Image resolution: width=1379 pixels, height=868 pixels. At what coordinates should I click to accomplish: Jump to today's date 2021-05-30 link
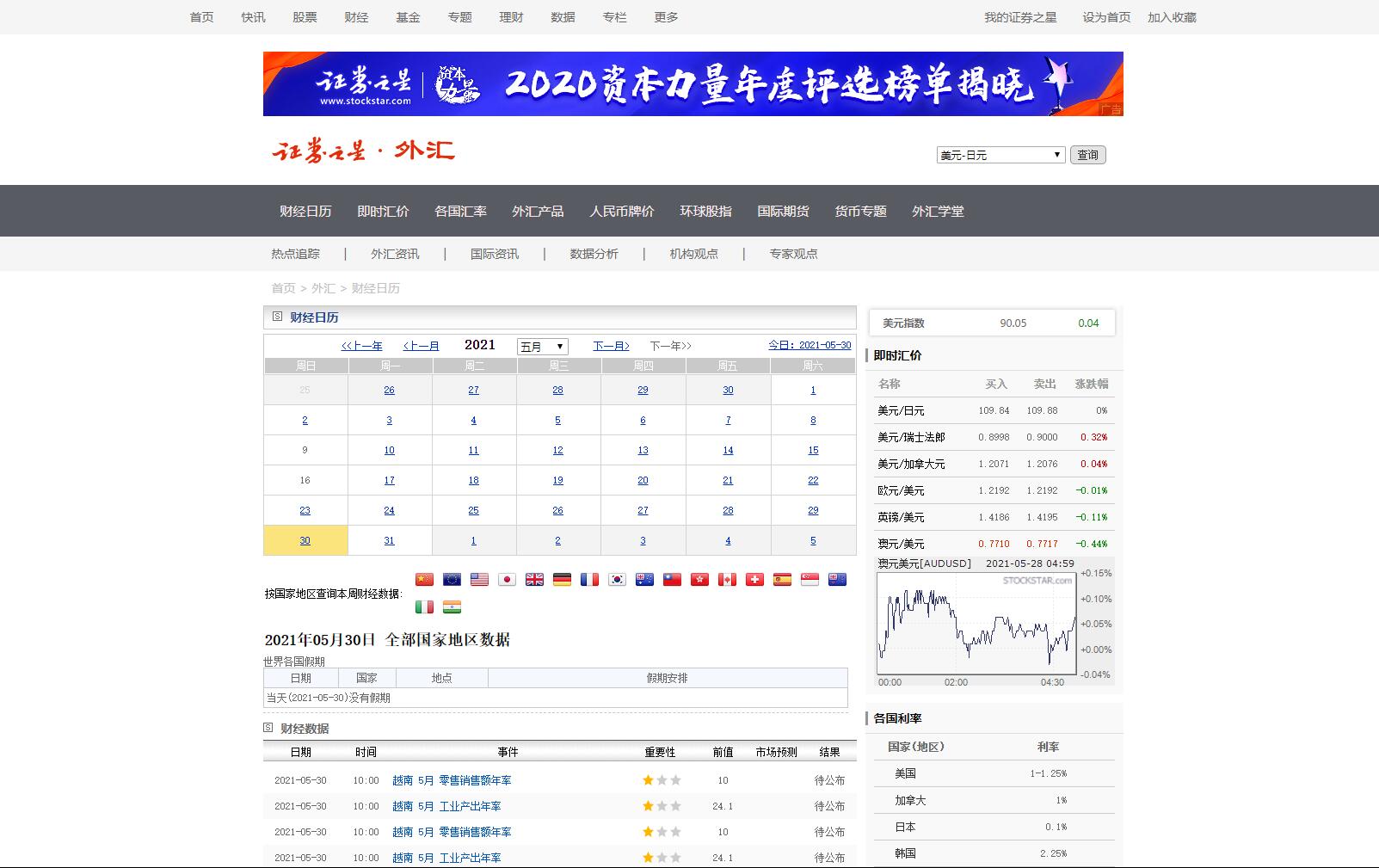tap(810, 345)
